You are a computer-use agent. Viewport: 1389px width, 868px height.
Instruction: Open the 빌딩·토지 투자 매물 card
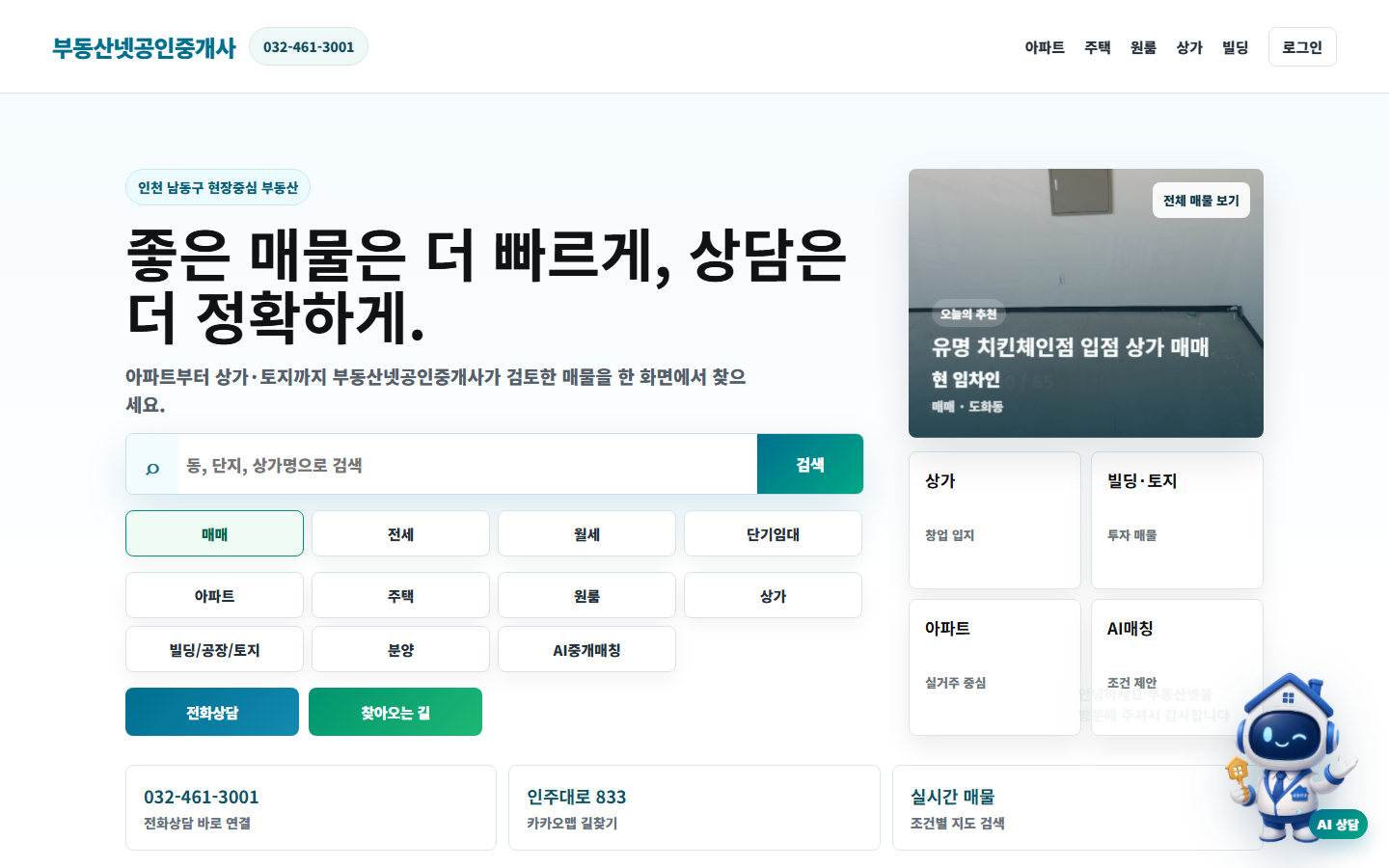[1177, 520]
